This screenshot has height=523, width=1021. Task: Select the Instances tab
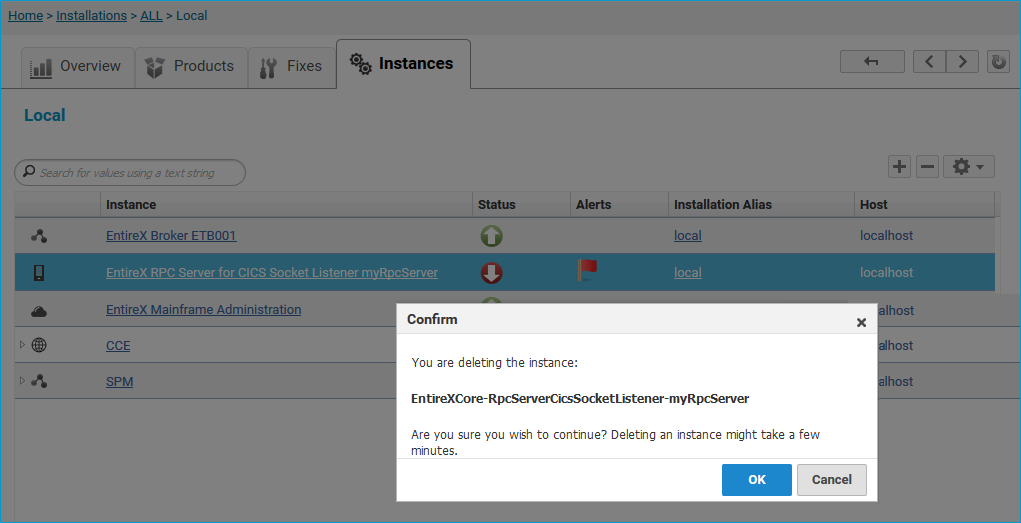click(403, 64)
